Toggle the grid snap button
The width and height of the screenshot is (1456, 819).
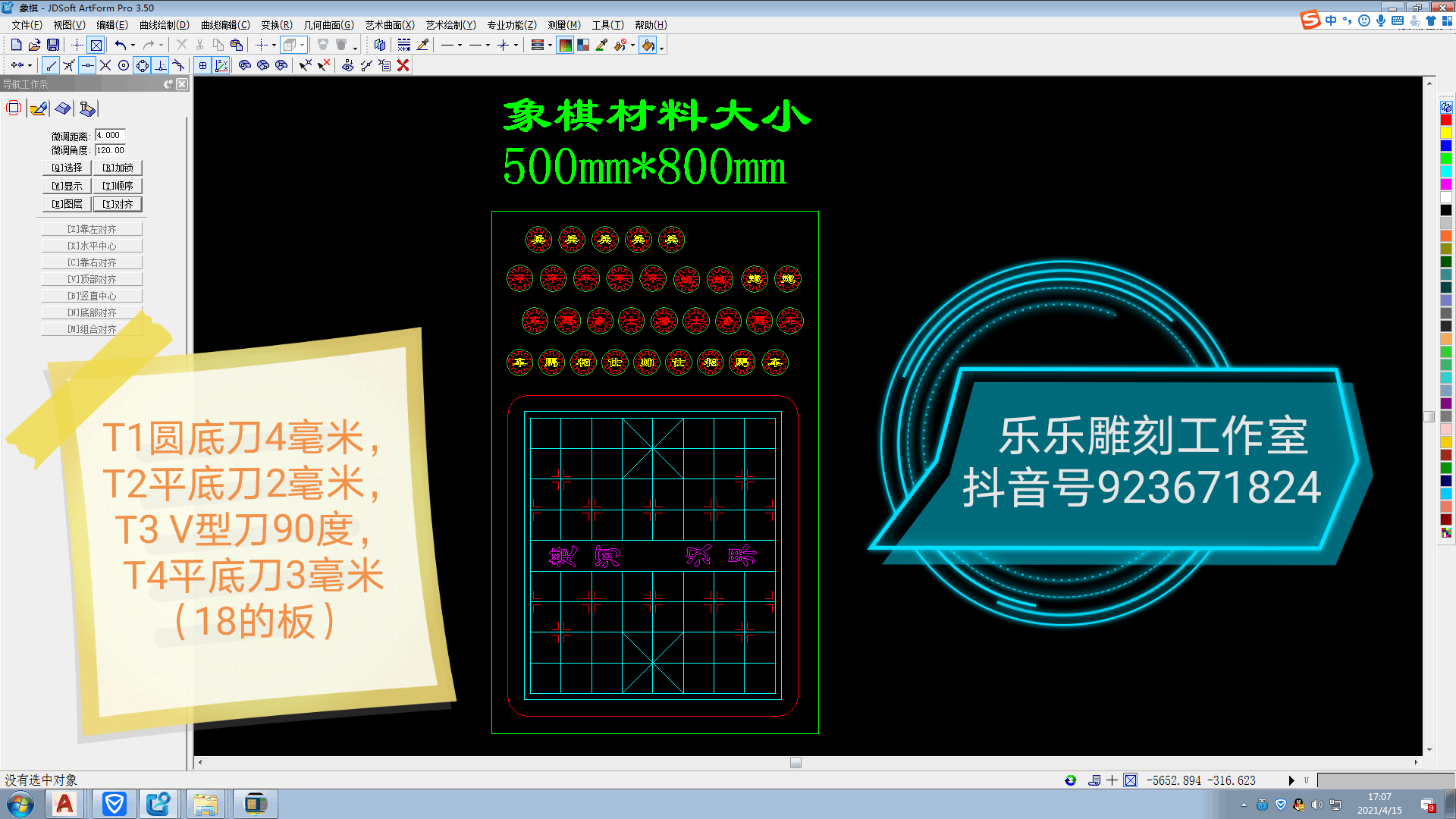202,65
